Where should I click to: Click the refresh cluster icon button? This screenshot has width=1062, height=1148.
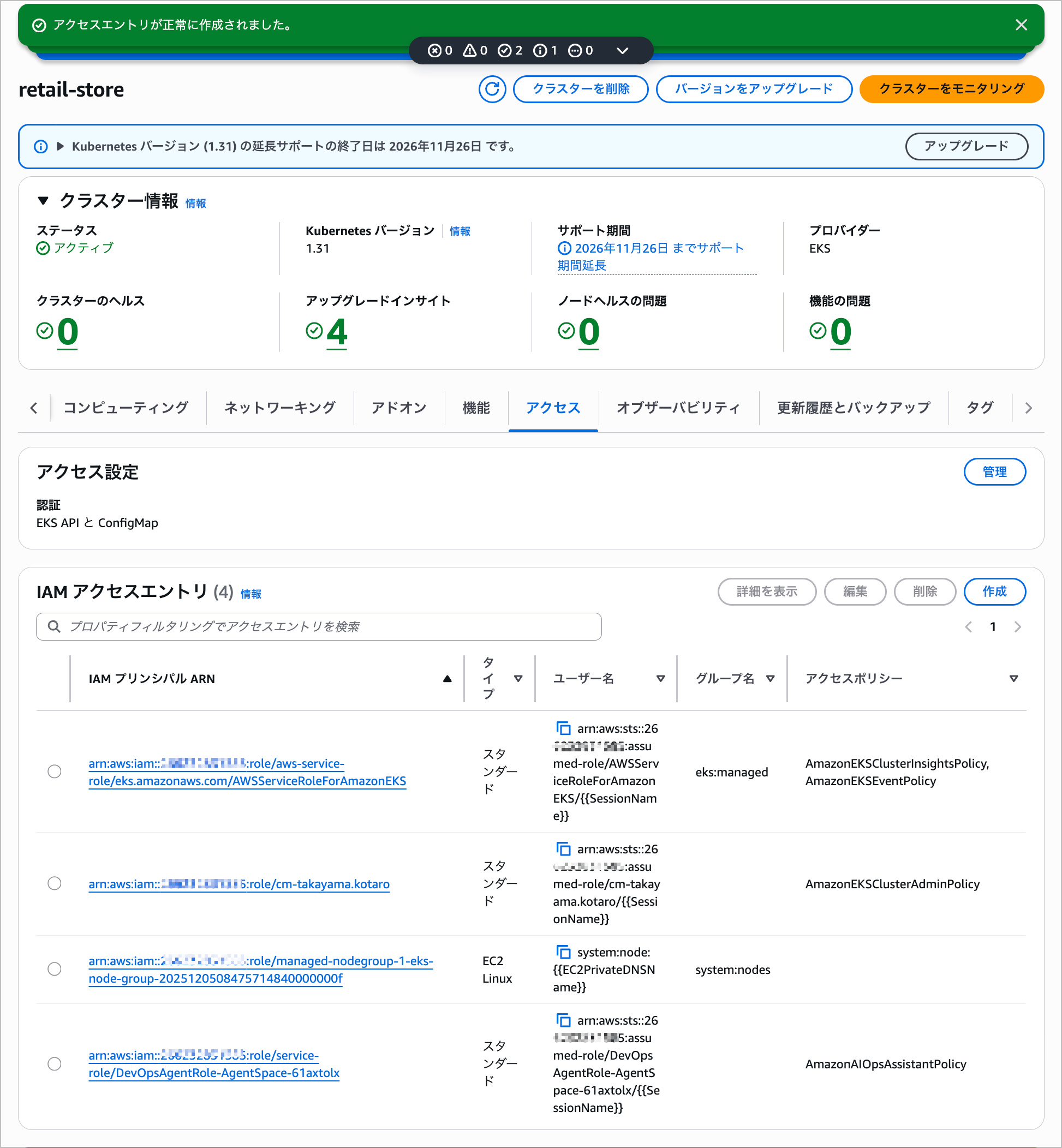pos(492,89)
